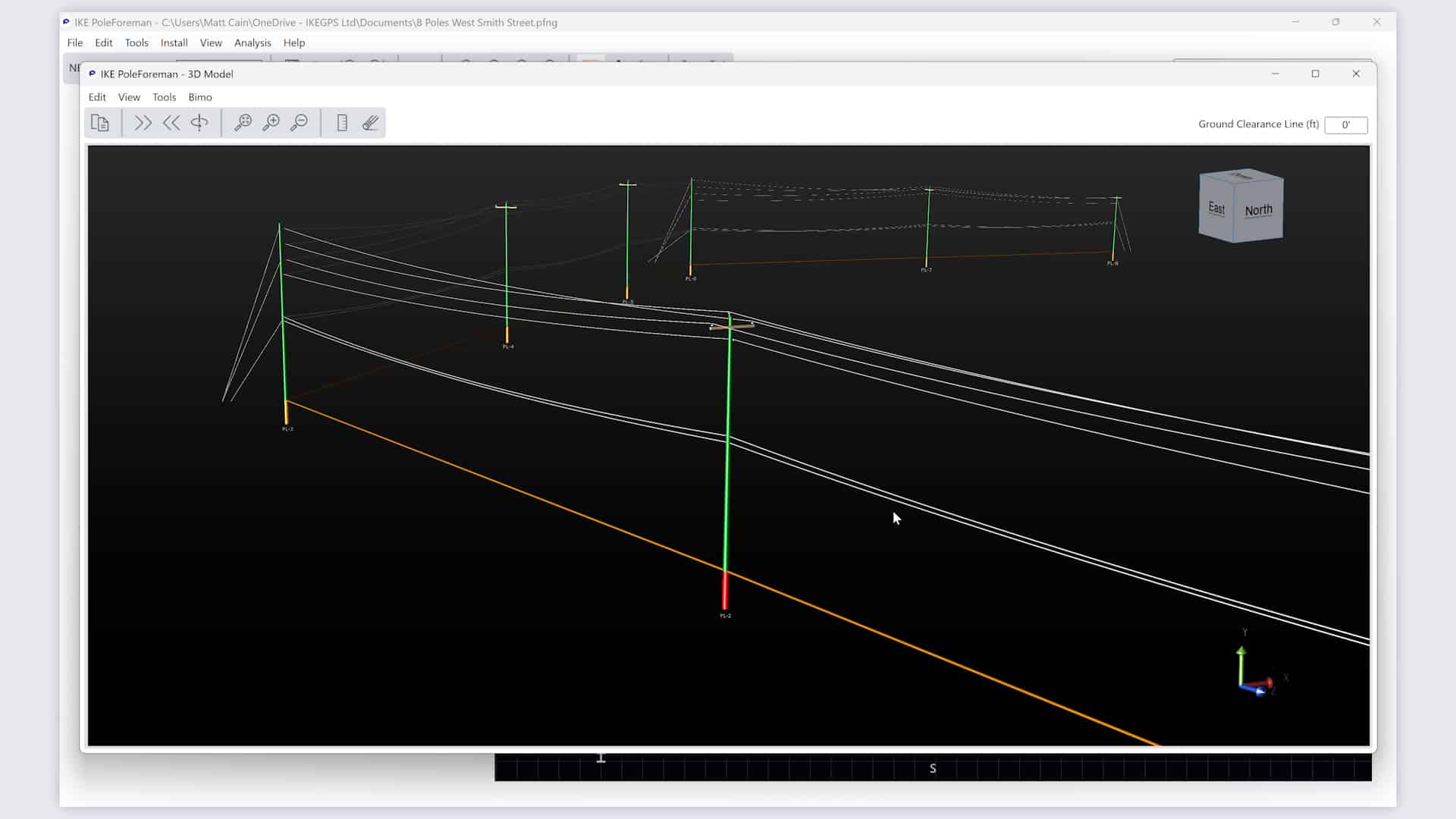Click the timeline scrubber at the bottom
This screenshot has width=1456, height=819.
933,768
